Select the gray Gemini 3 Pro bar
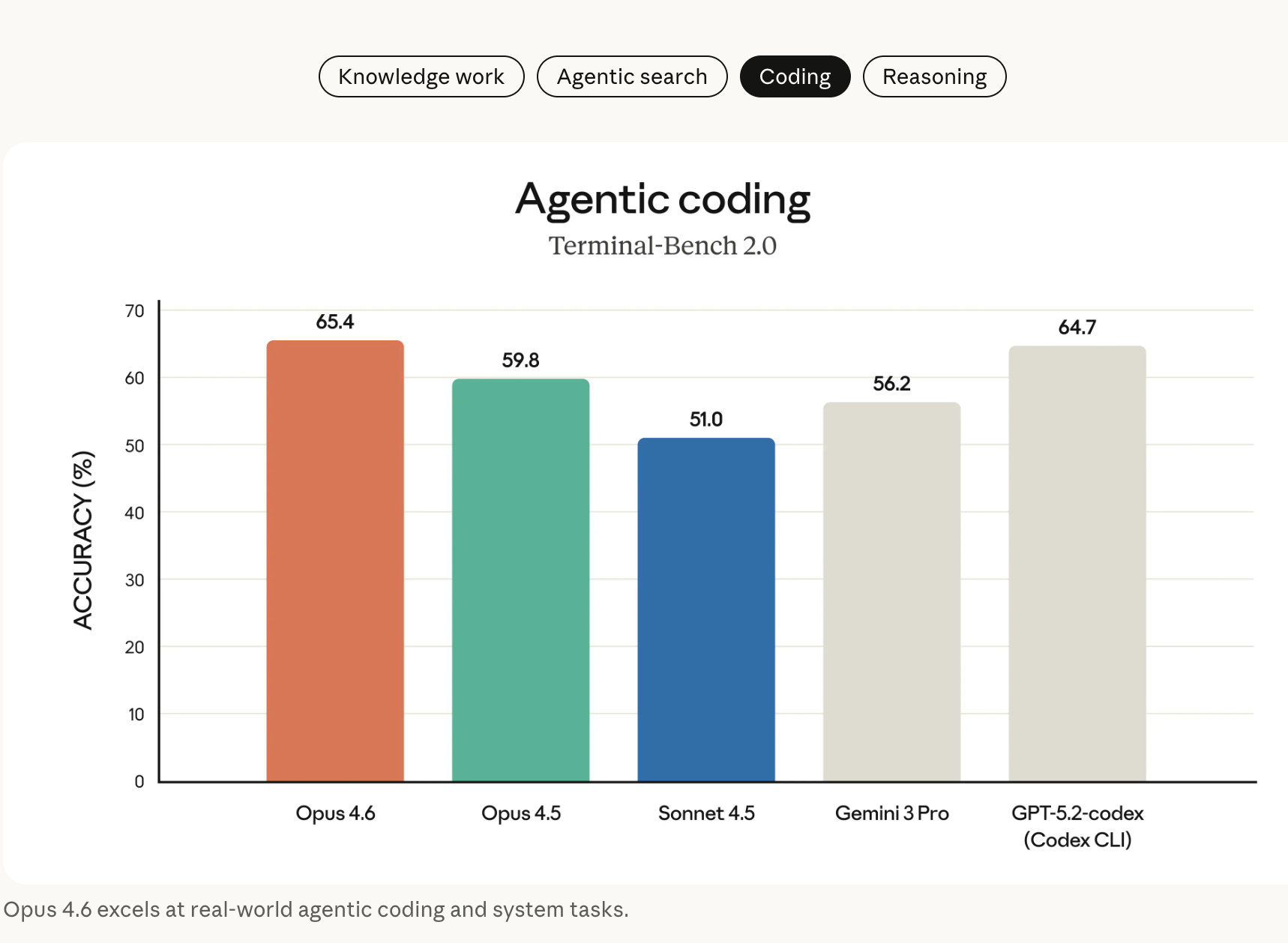The width and height of the screenshot is (1288, 943). click(x=891, y=592)
